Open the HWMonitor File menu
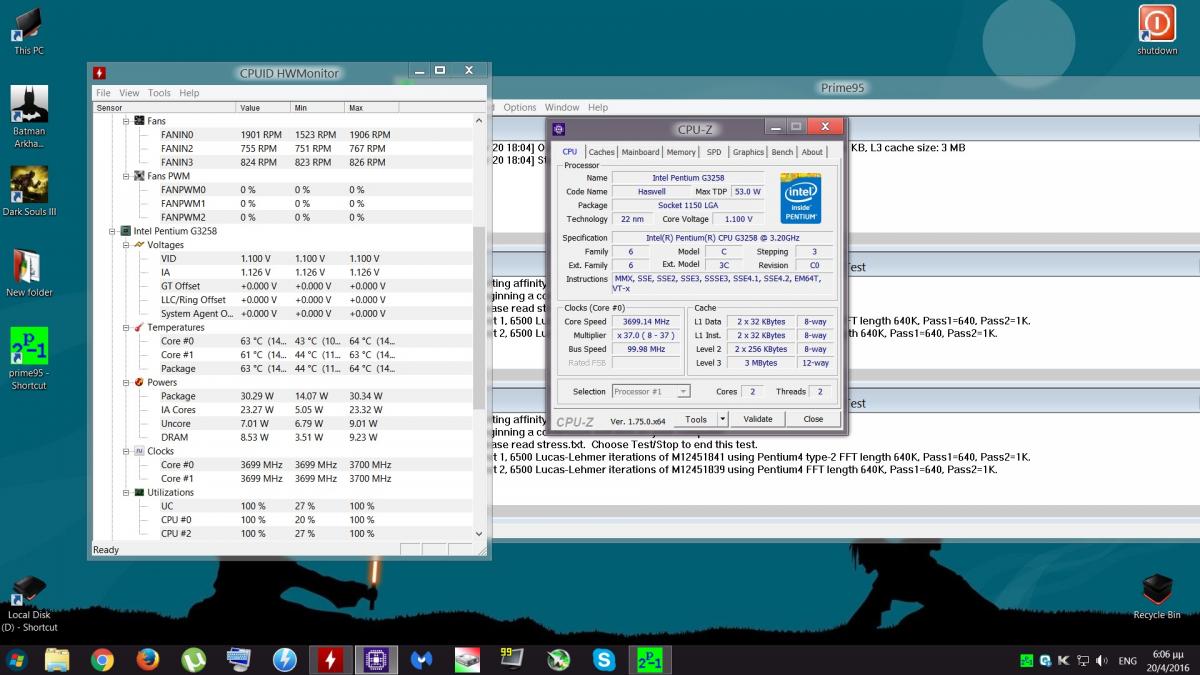 pos(103,93)
